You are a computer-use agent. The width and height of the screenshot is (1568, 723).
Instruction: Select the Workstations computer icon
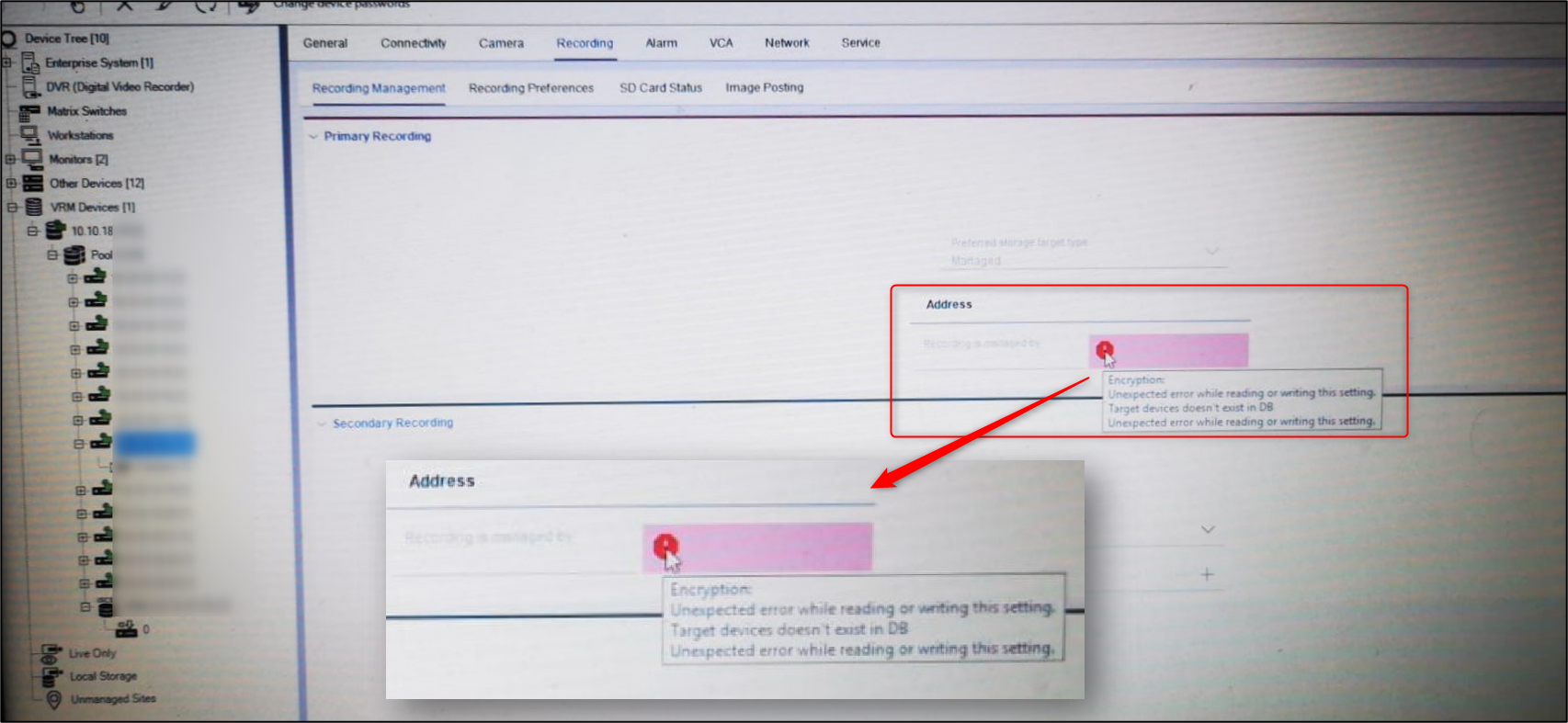point(30,135)
